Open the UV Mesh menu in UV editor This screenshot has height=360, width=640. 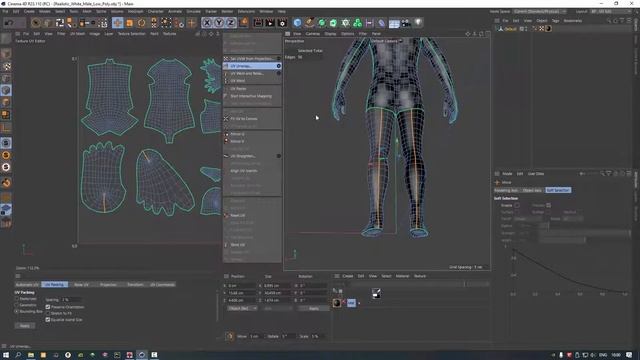coord(77,34)
